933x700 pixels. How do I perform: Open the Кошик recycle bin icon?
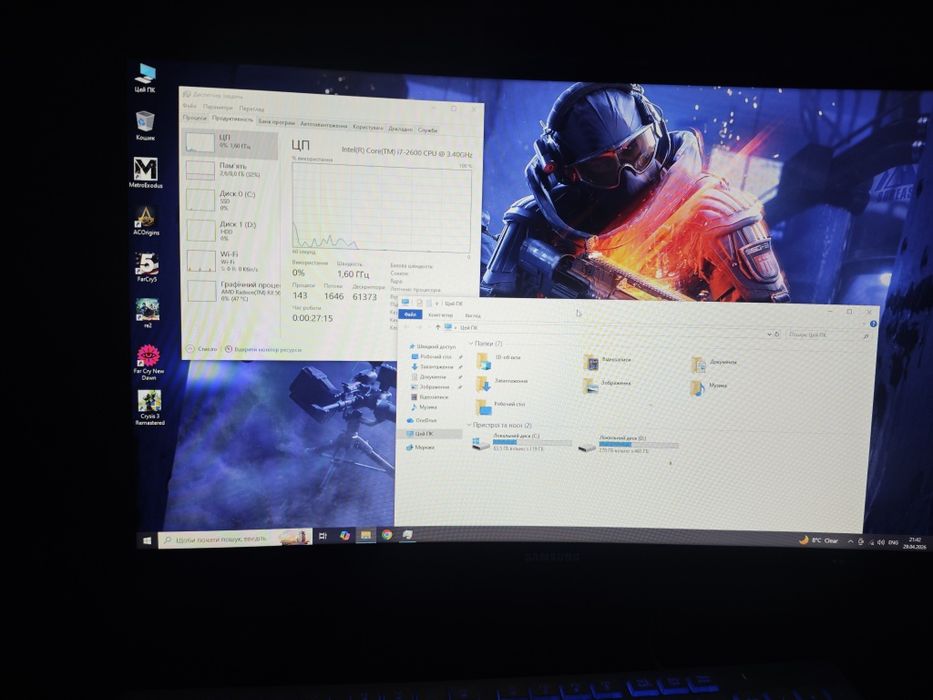click(x=145, y=126)
